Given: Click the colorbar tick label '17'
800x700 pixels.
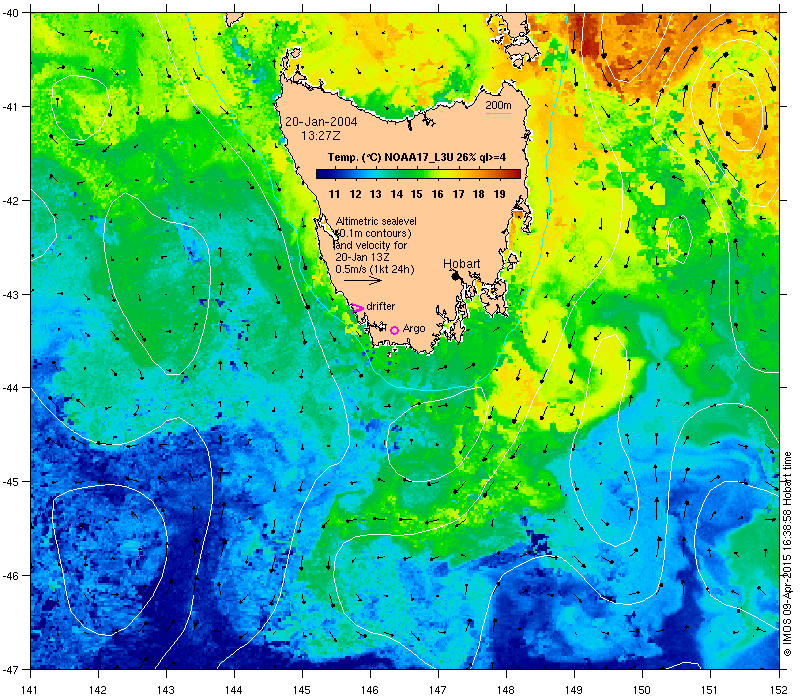Looking at the screenshot, I should pos(458,194).
